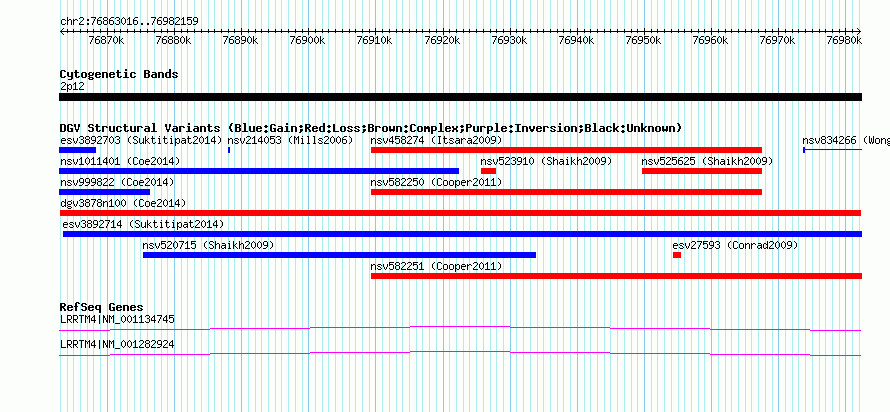Click the red nsv458274 loss bar
Screen dimensions: 890x412
click(x=566, y=150)
